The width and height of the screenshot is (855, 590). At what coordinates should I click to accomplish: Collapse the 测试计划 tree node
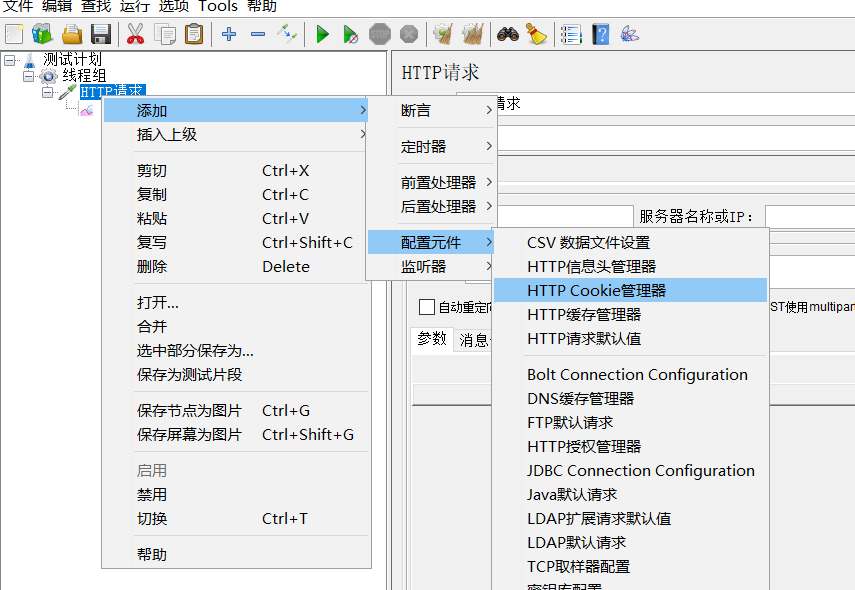[x=10, y=60]
